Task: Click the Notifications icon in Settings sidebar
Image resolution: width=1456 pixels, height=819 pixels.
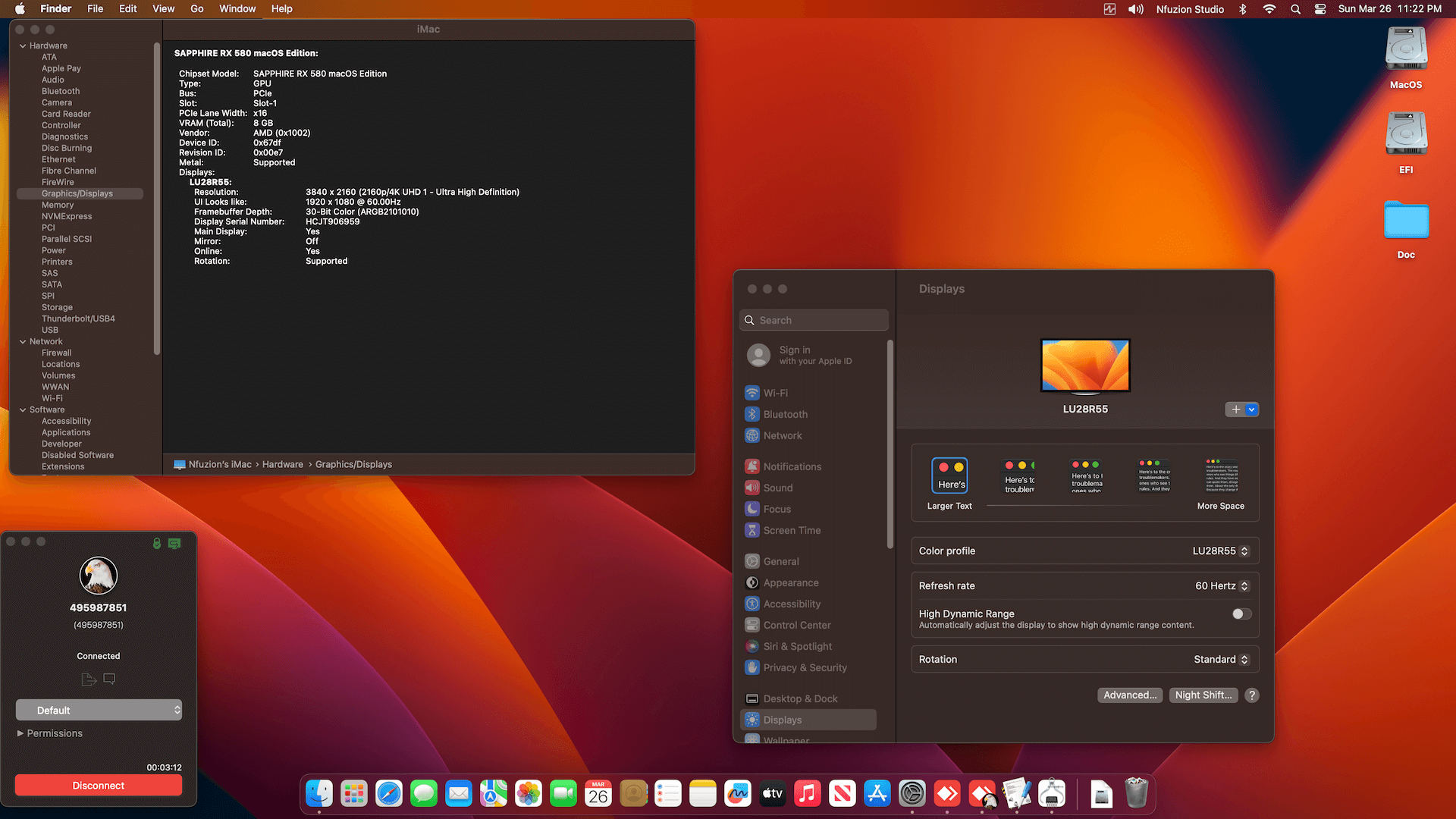Action: 752,466
